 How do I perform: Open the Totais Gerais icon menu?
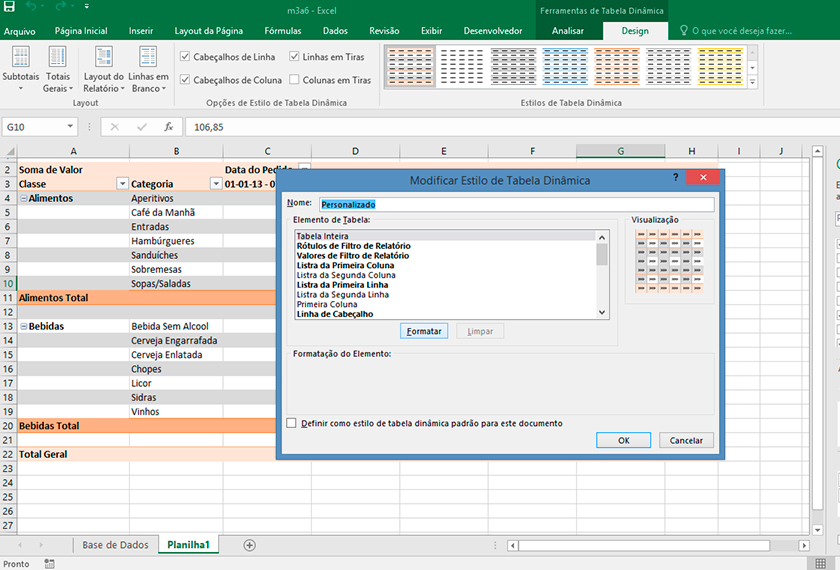(57, 69)
